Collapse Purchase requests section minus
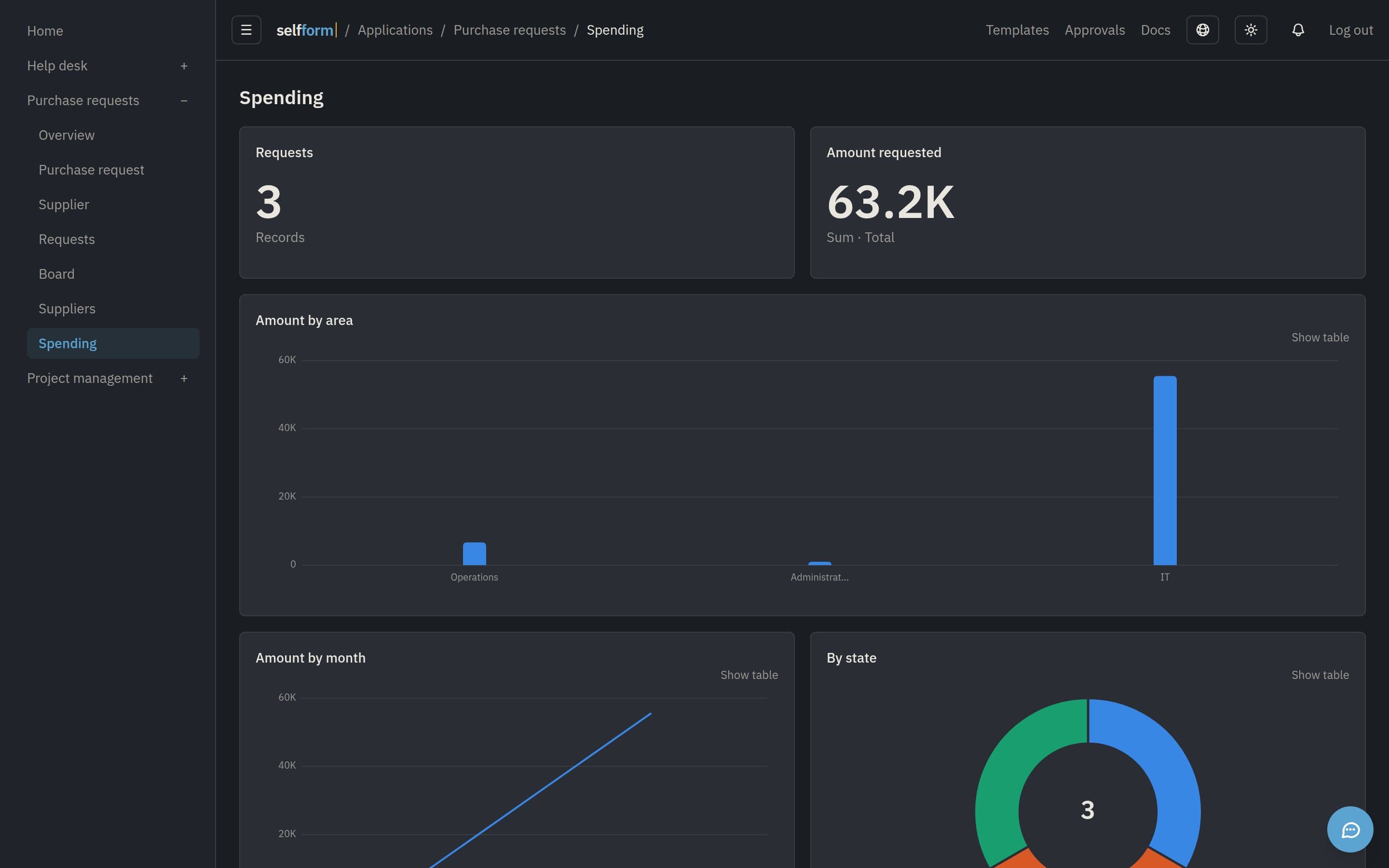 (x=184, y=100)
